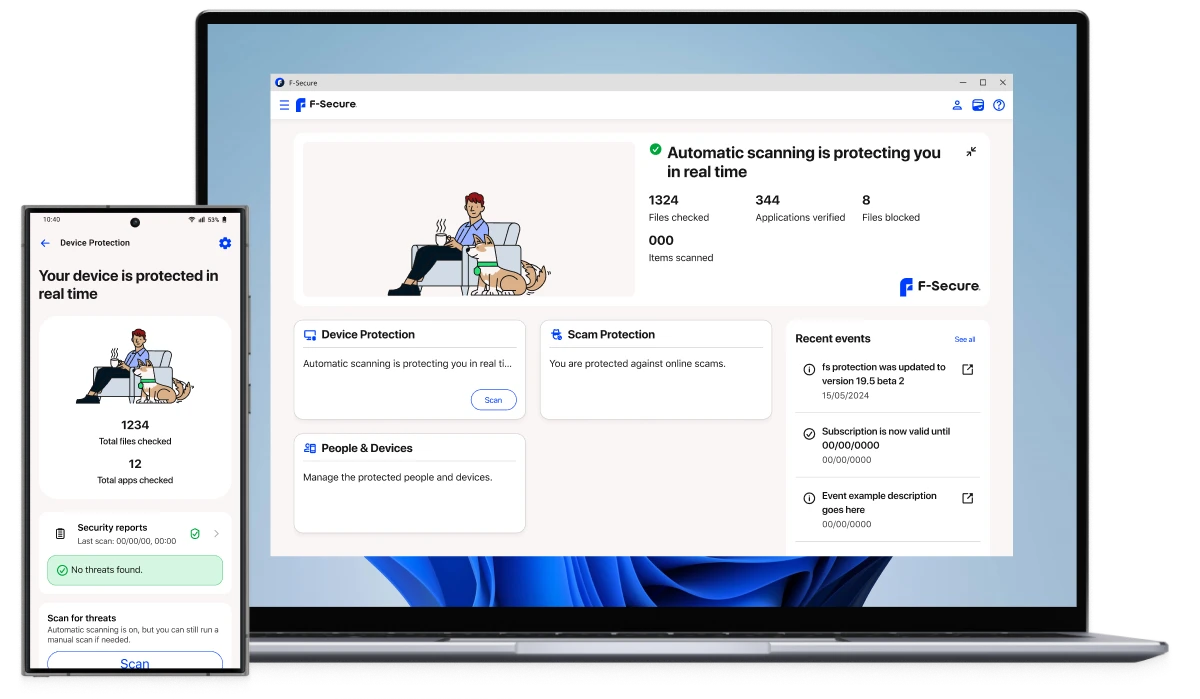The height and width of the screenshot is (699, 1200).
Task: Open external link for Event example description
Action: click(x=967, y=498)
